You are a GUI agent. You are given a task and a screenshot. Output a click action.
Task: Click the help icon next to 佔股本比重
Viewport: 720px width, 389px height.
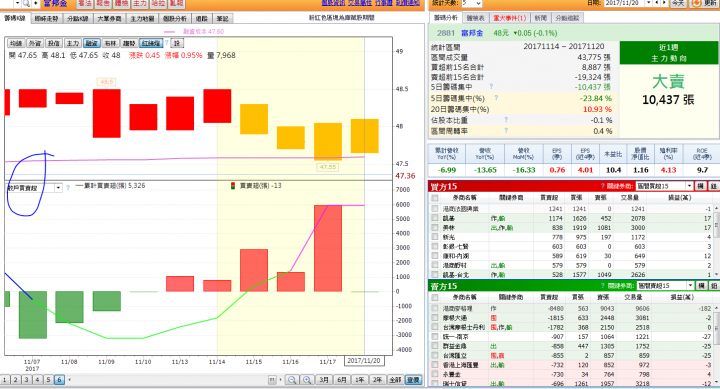(x=506, y=119)
